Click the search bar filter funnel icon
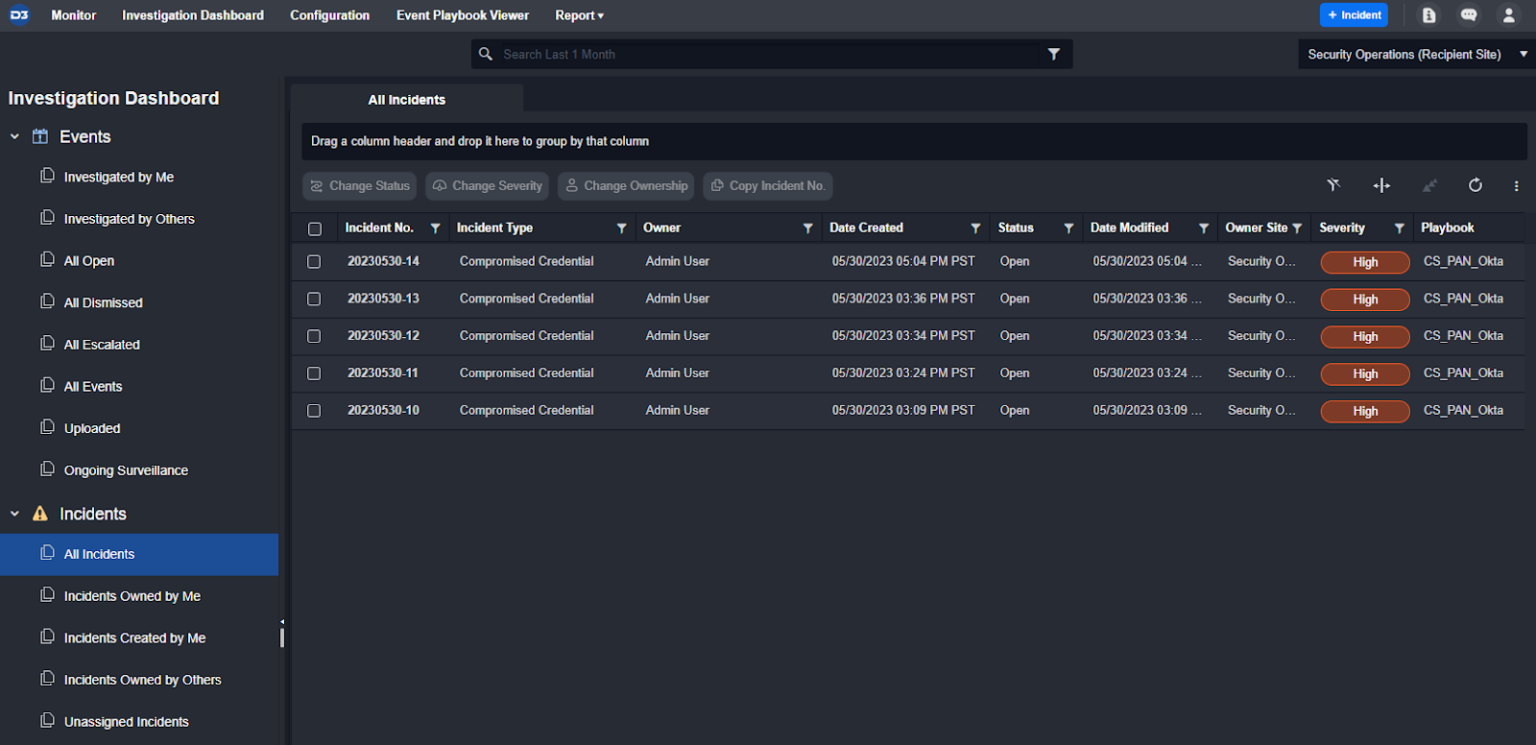Viewport: 1536px width, 745px height. point(1053,54)
